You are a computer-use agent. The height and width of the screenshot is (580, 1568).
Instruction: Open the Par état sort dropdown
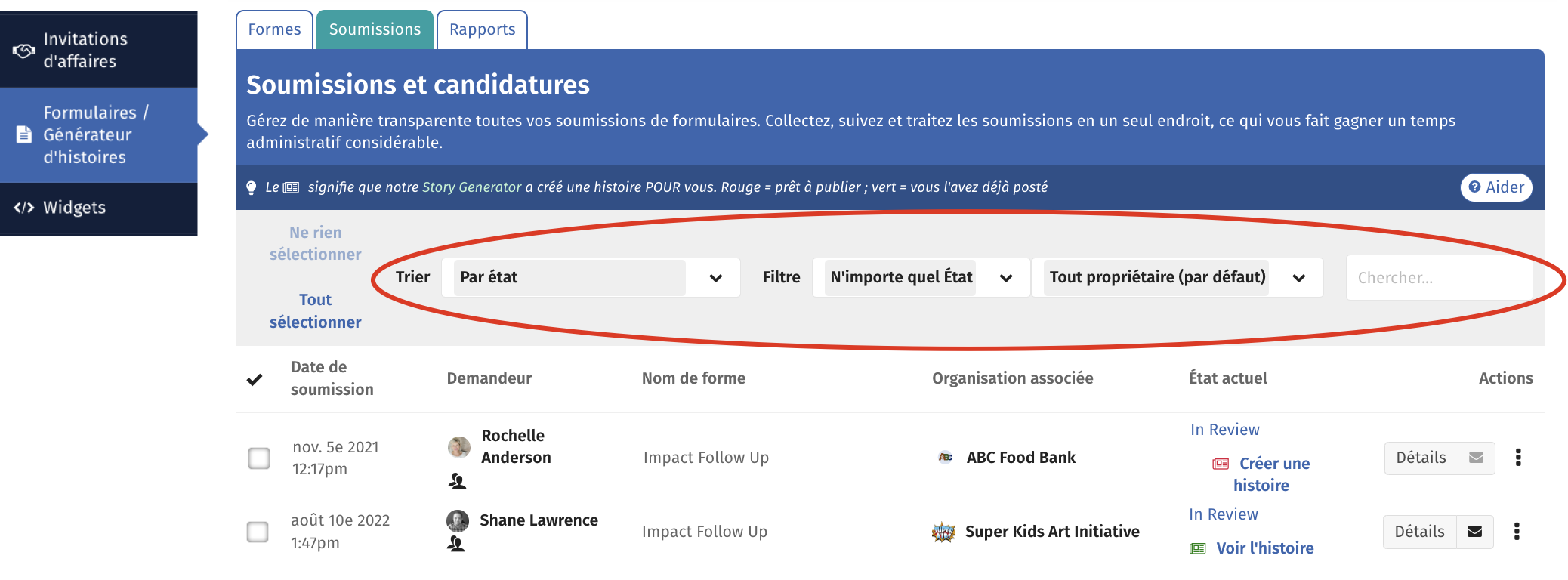click(x=591, y=277)
